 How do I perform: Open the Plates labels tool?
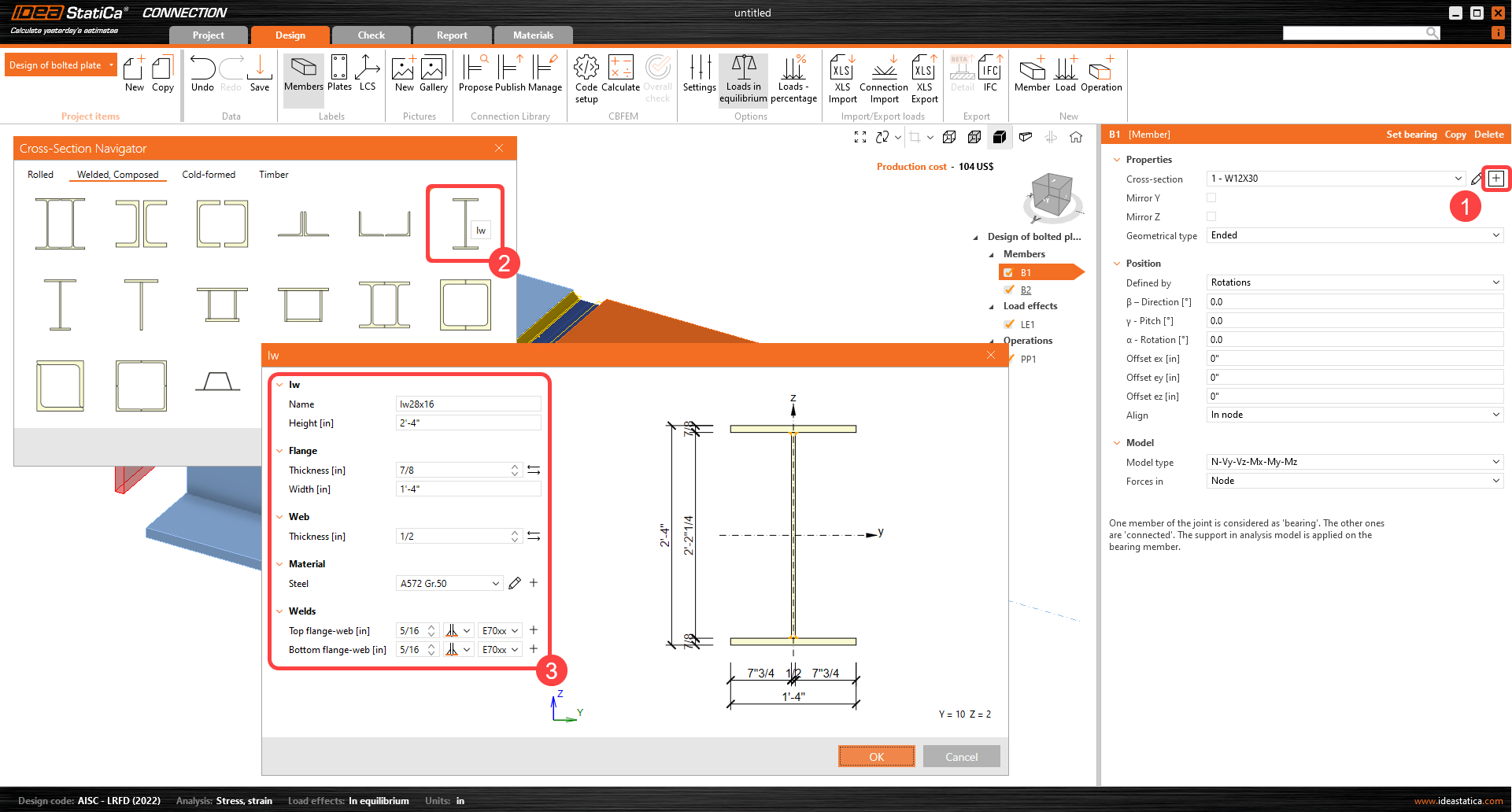point(339,75)
